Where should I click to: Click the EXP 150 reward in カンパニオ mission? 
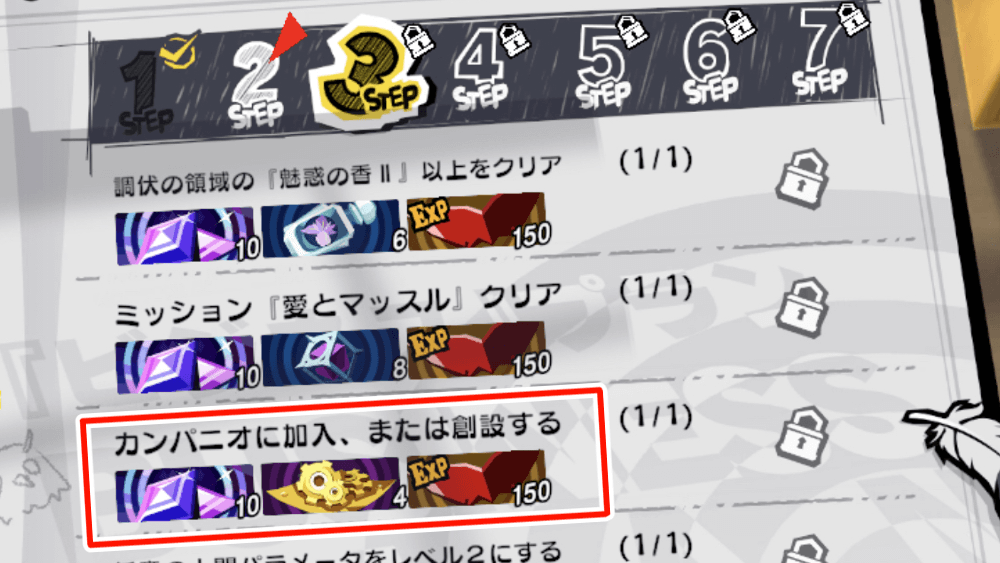pyautogui.click(x=478, y=478)
